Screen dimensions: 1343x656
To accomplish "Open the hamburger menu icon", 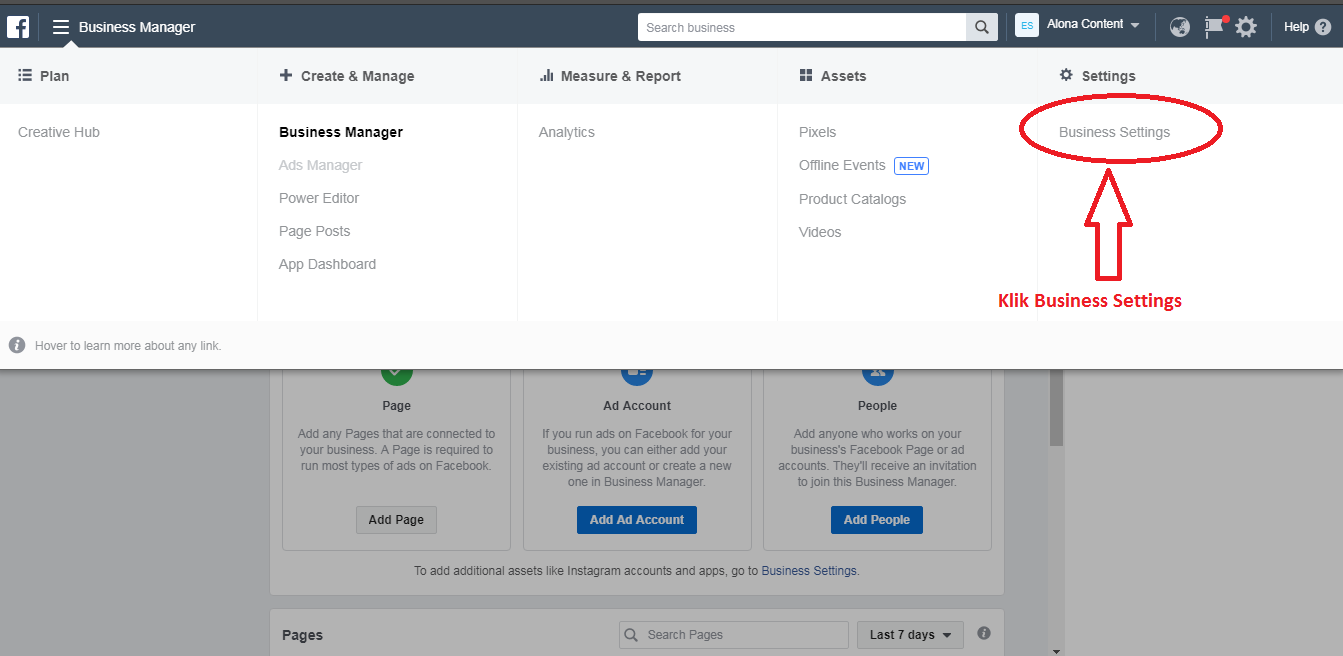I will [x=61, y=27].
